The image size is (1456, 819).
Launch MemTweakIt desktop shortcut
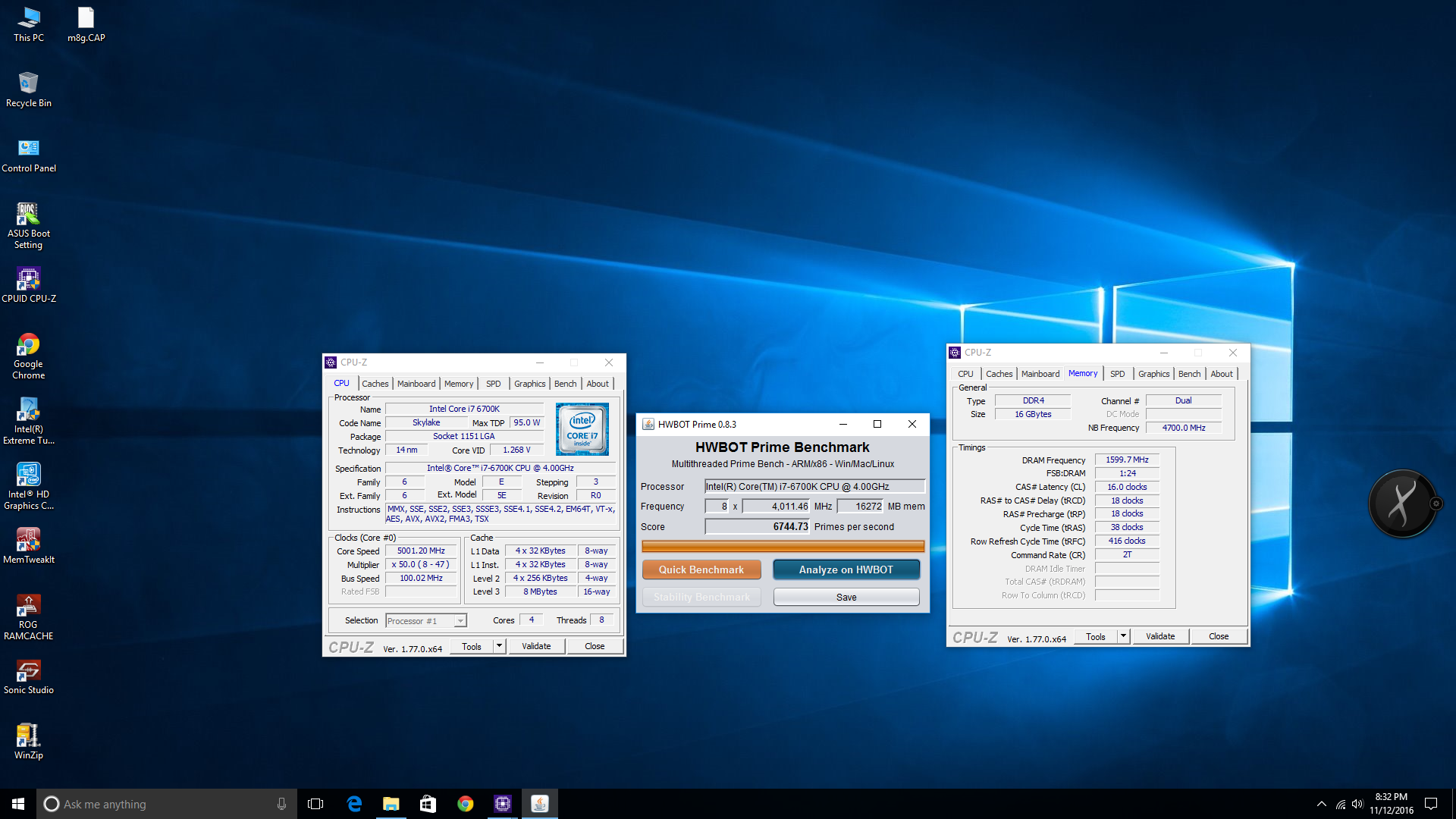pyautogui.click(x=29, y=546)
